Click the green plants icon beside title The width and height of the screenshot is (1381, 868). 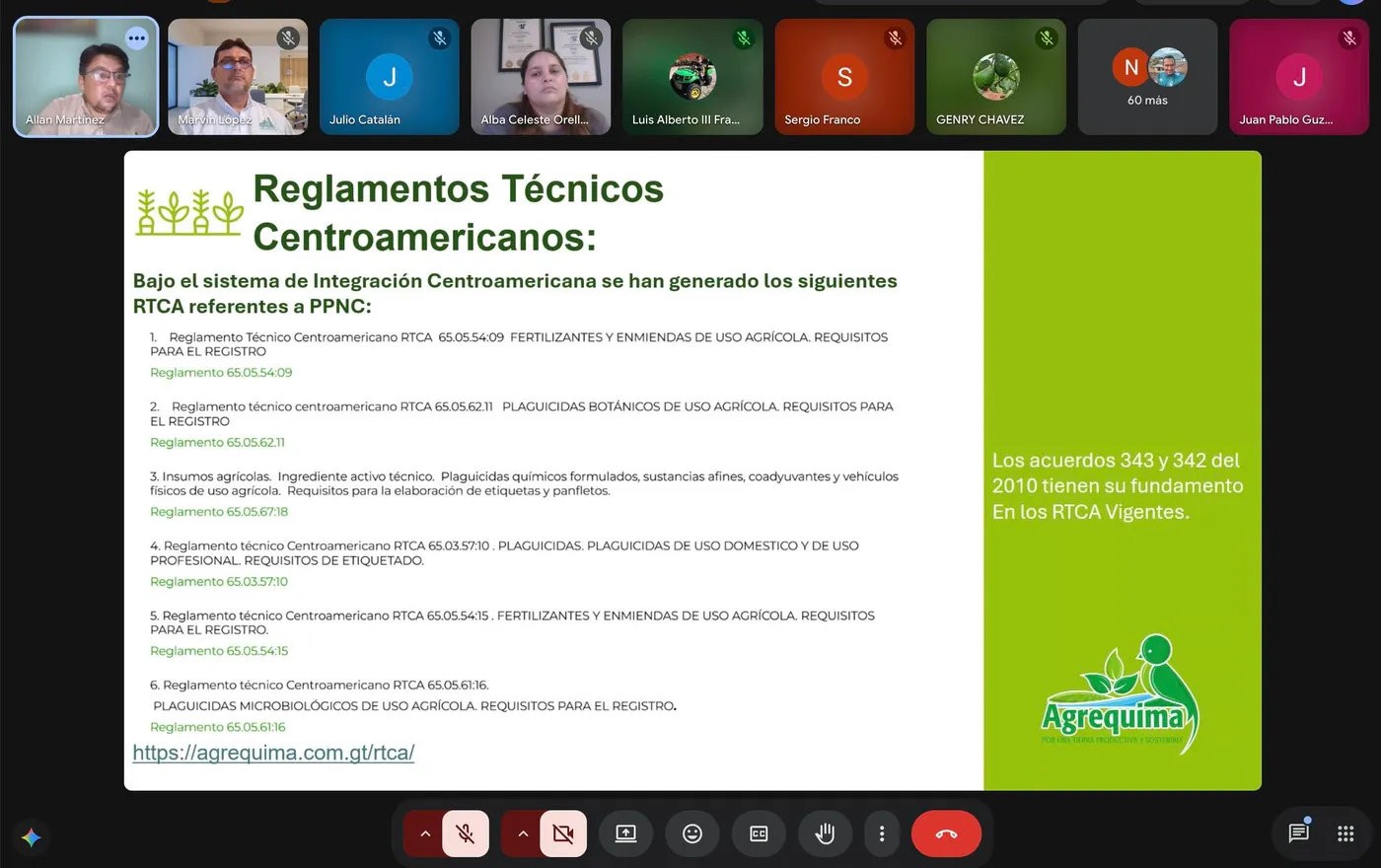pos(188,212)
